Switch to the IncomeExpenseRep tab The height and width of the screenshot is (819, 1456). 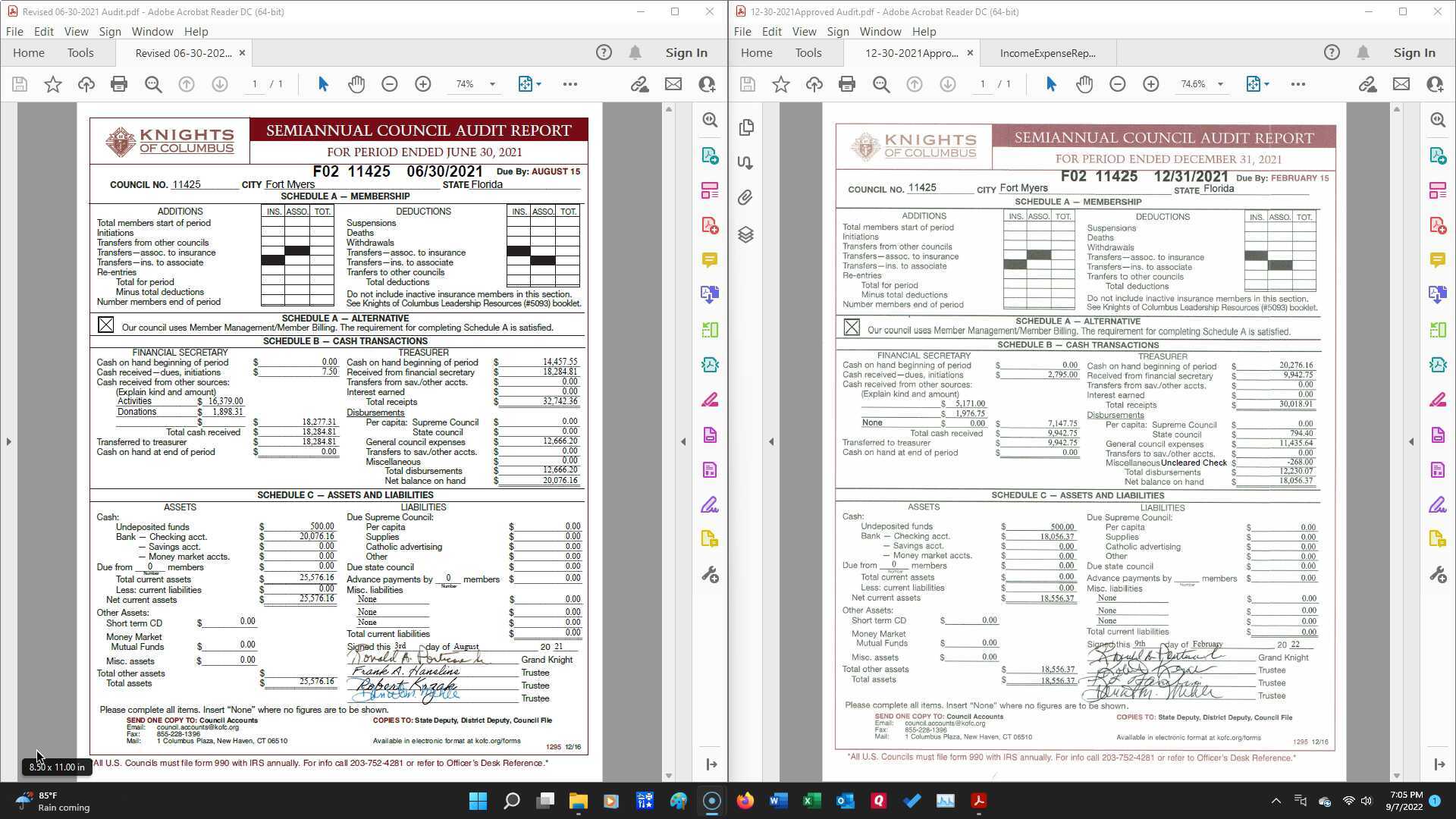click(1047, 53)
